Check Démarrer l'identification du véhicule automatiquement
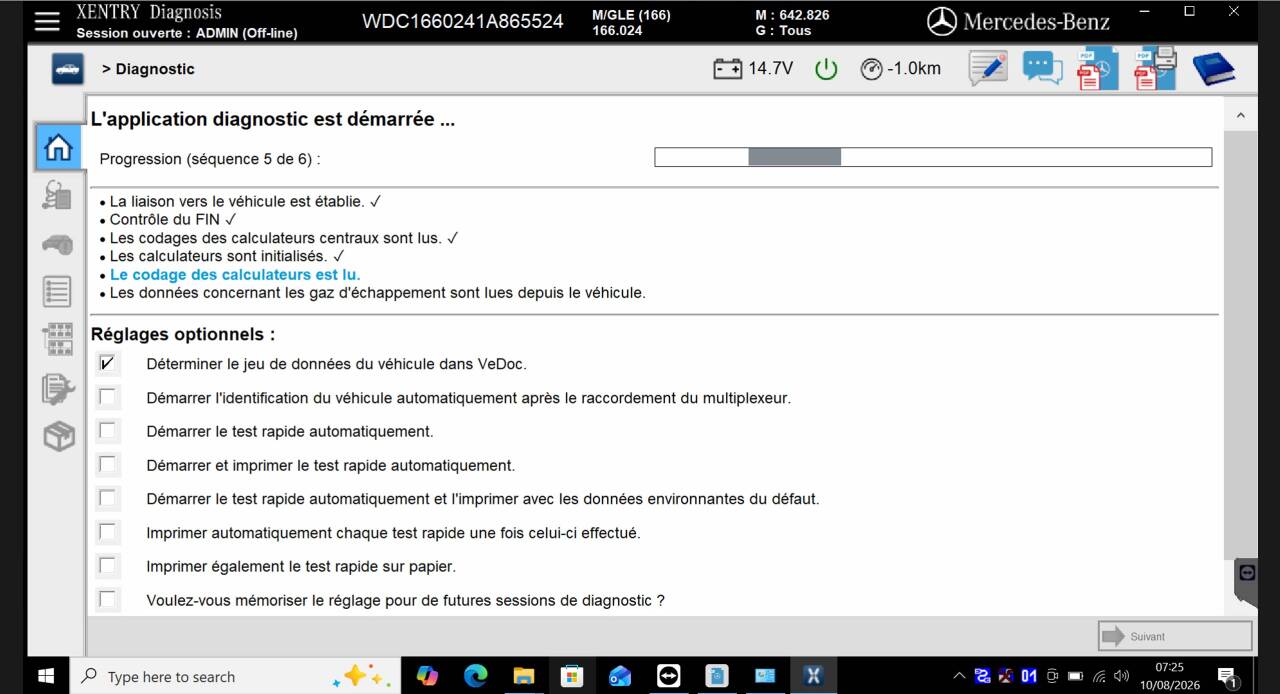This screenshot has width=1280, height=694. click(108, 397)
